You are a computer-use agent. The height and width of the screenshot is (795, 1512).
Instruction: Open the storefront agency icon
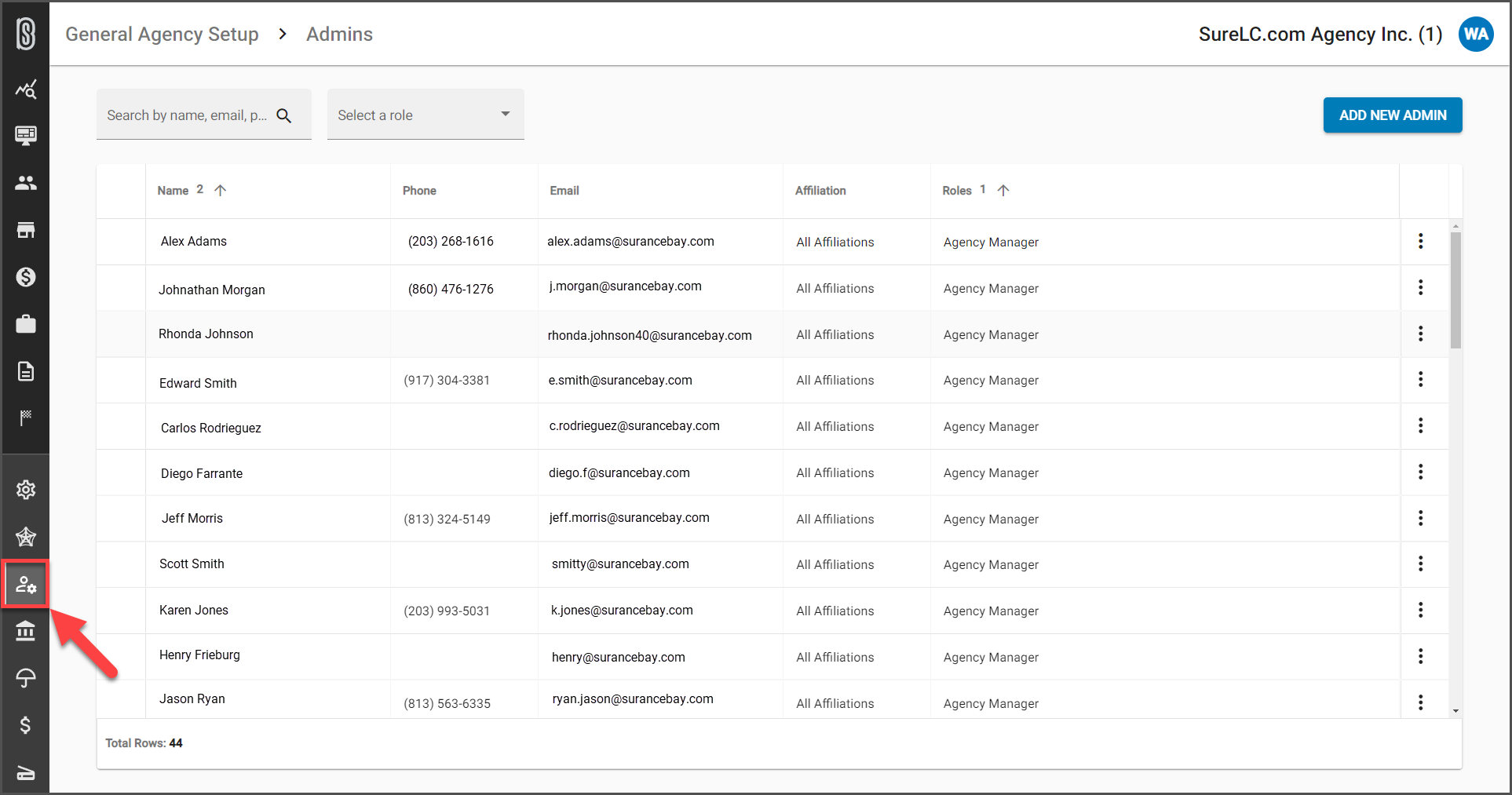point(26,229)
